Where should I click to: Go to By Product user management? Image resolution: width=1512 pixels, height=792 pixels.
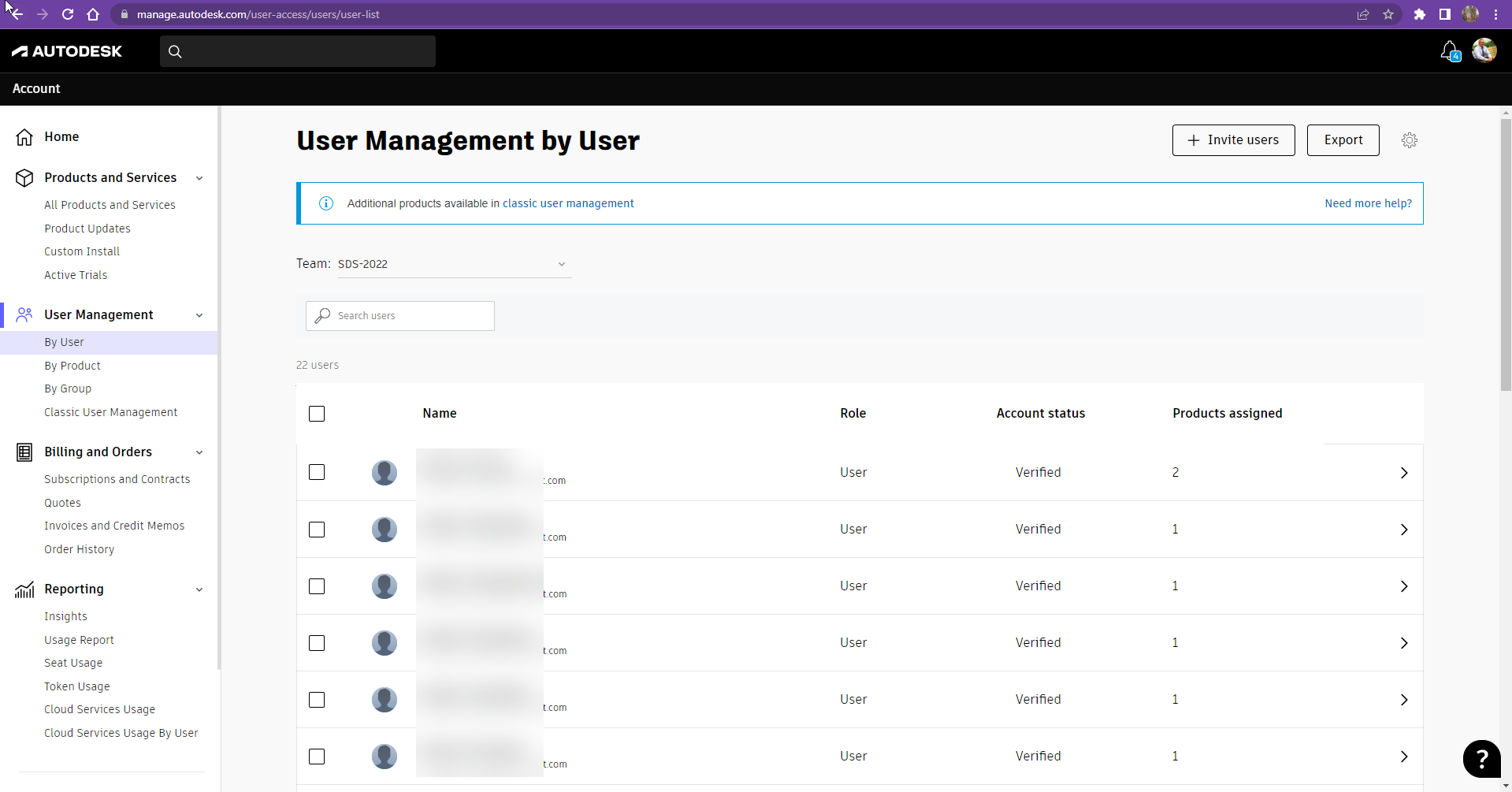pos(72,366)
